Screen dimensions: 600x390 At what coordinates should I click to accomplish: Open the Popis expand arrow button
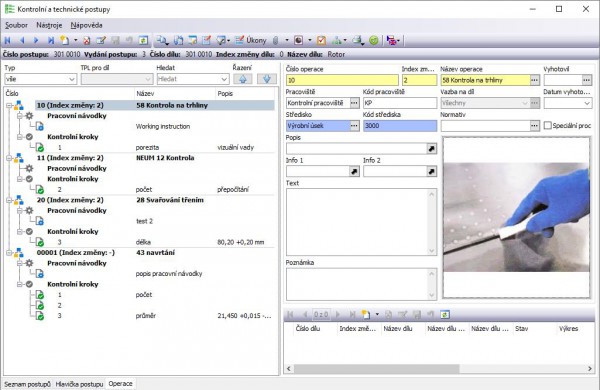click(432, 148)
